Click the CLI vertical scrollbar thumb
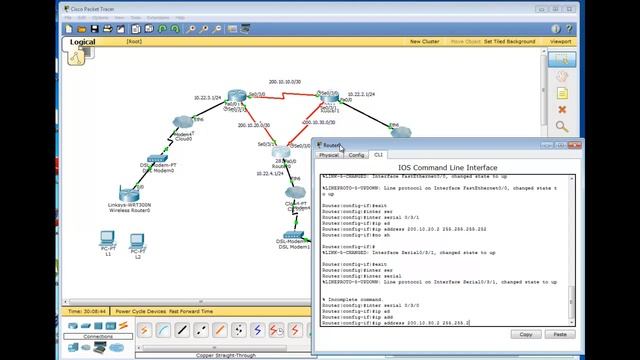Screen dimensions: 640x360 point(571,301)
